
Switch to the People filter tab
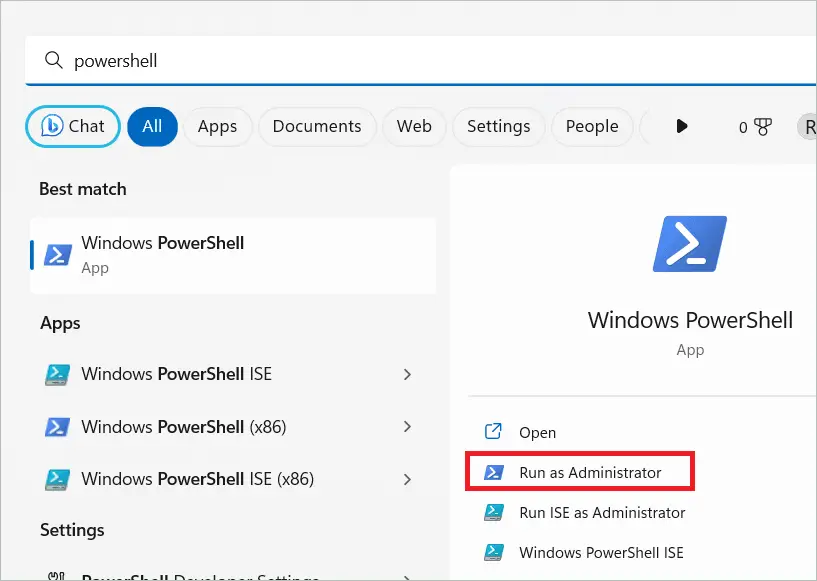click(592, 126)
